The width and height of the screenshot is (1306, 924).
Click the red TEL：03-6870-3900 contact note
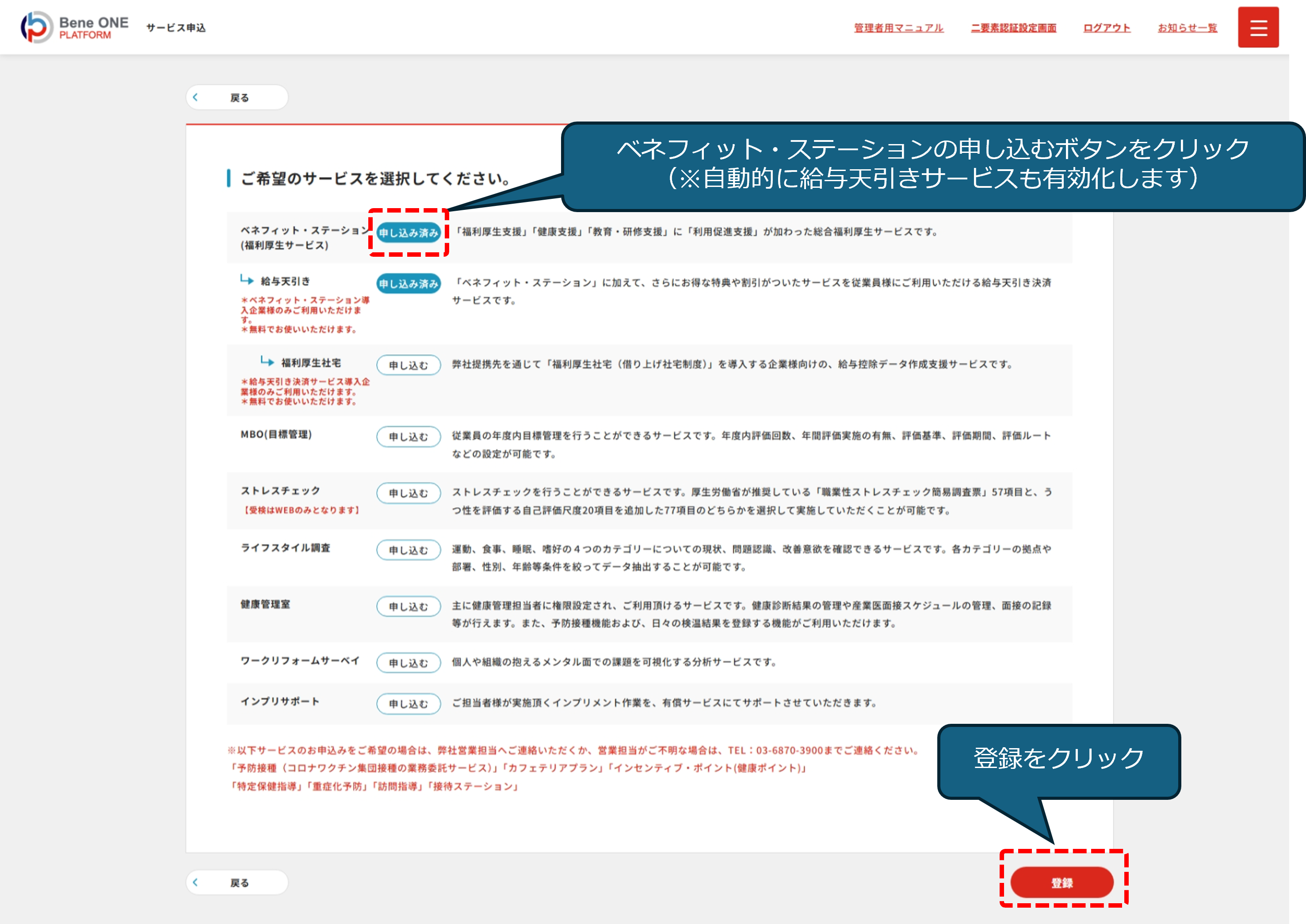click(x=573, y=750)
